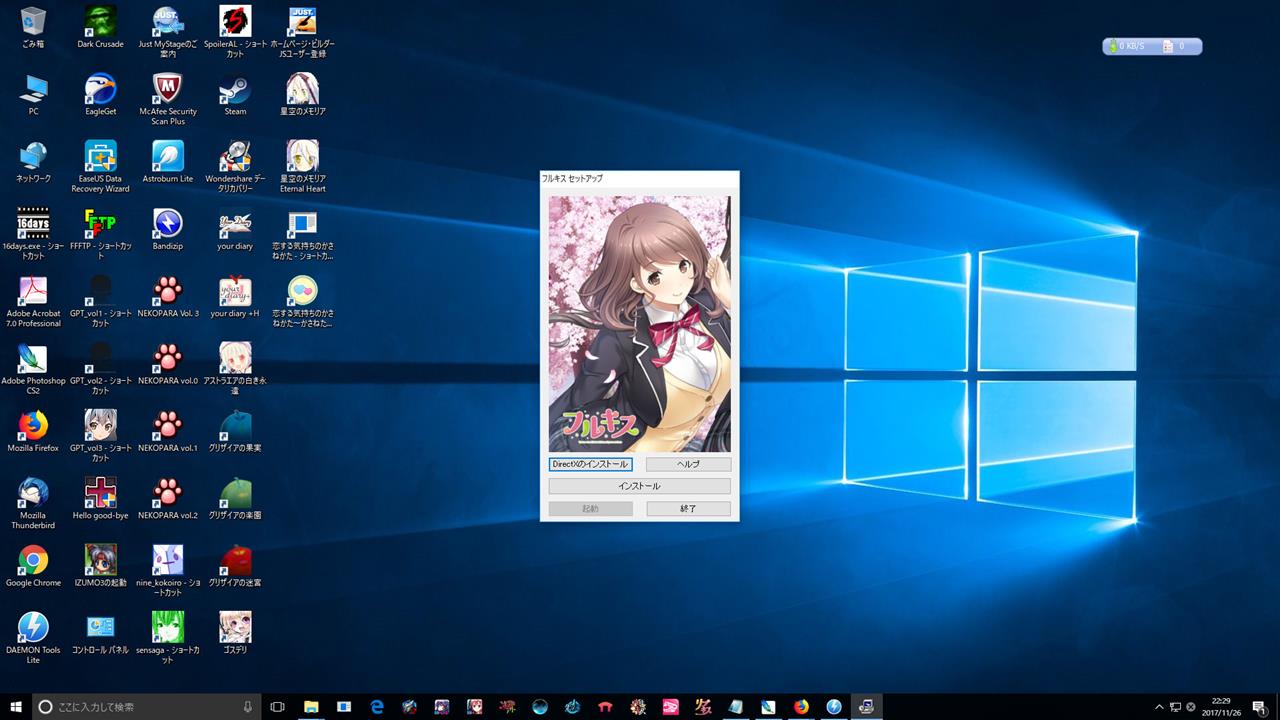
Task: Select the Mozilla Thunderbird desktop icon
Action: coord(33,503)
